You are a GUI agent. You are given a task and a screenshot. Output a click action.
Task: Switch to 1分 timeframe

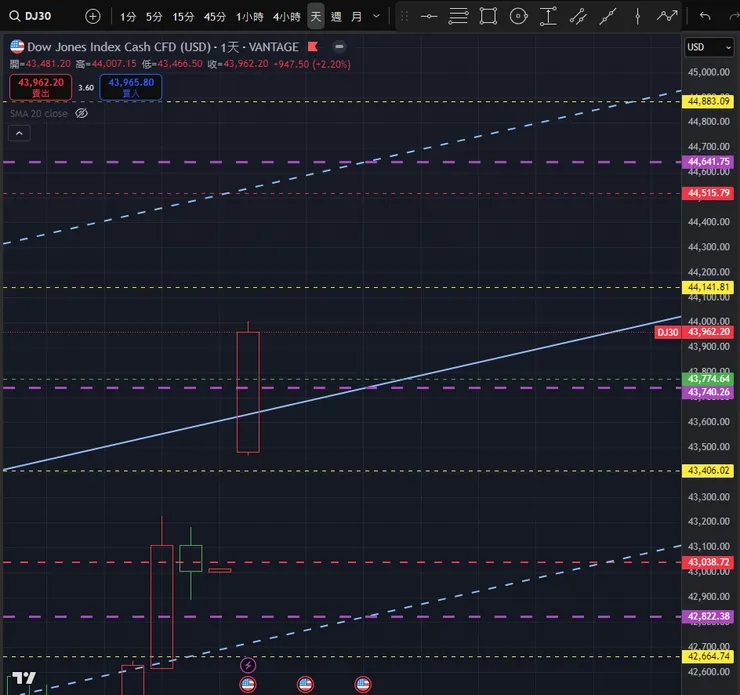coord(128,17)
